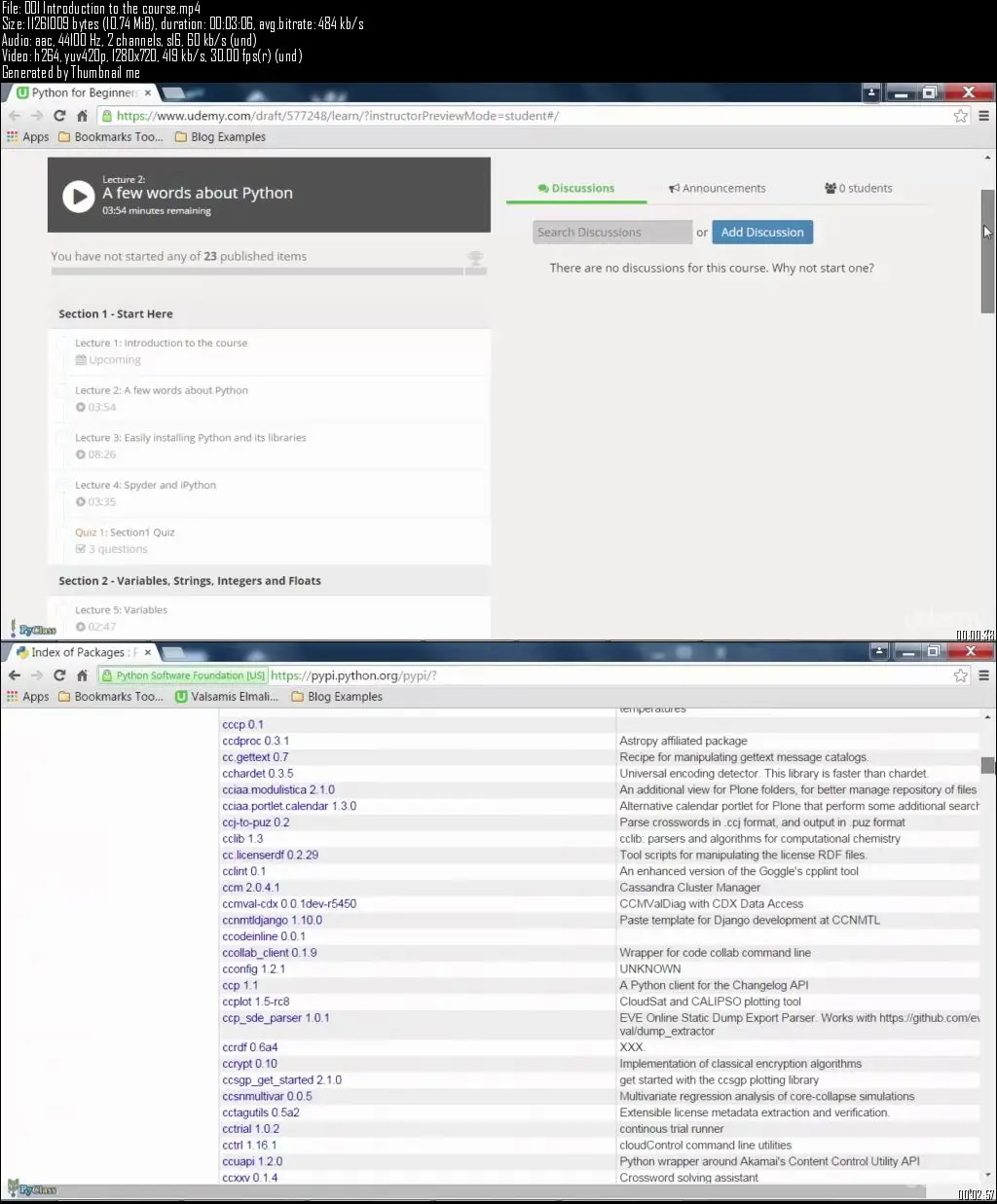Open new tab in PyPI window
This screenshot has width=997, height=1204.
coord(175,653)
